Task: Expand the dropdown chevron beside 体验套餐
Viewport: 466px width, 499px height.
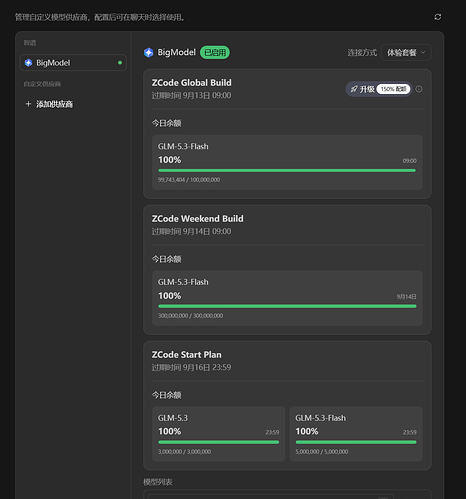Action: click(423, 52)
